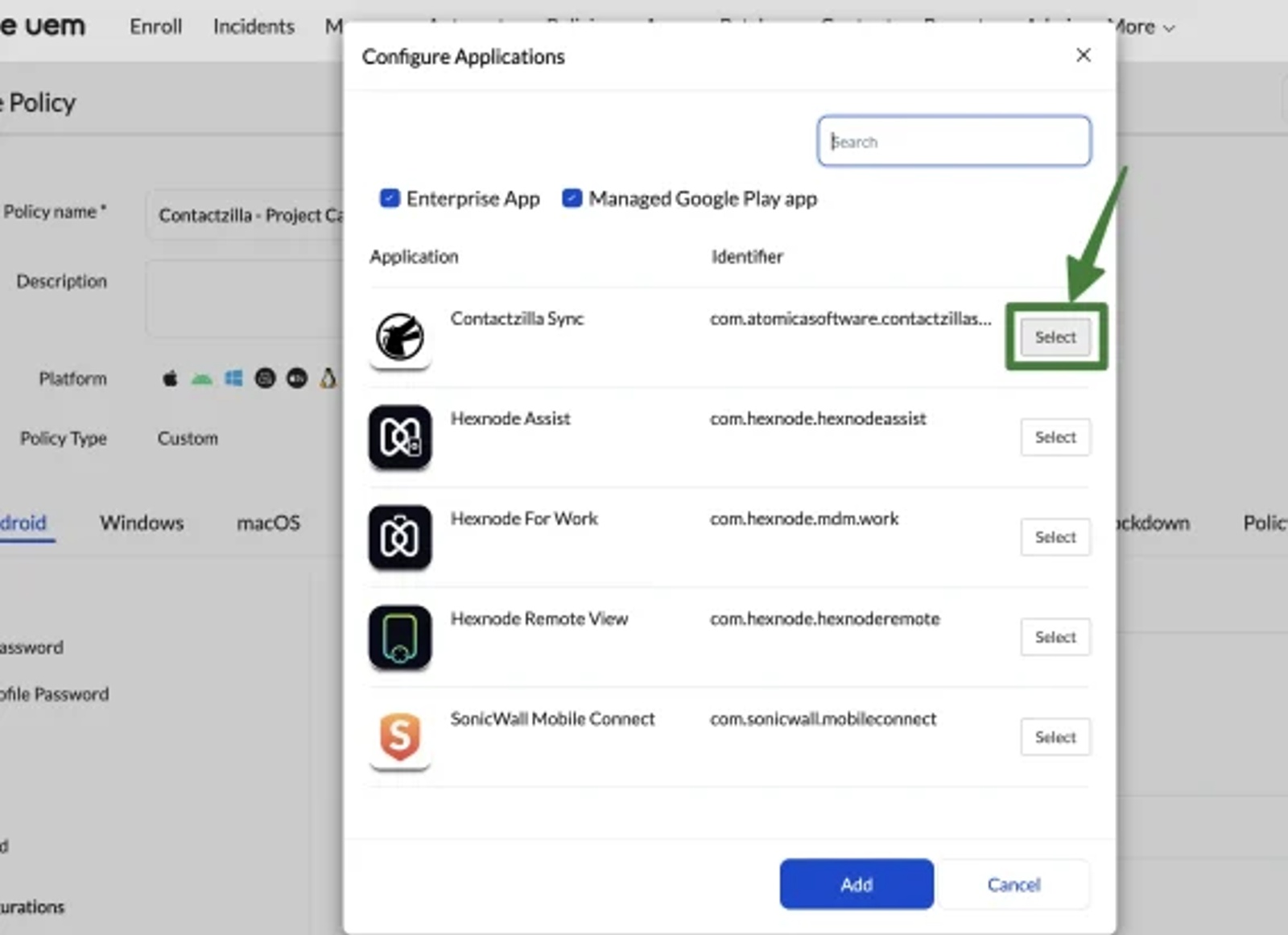
Task: Click the Android platform icon
Action: coord(201,379)
